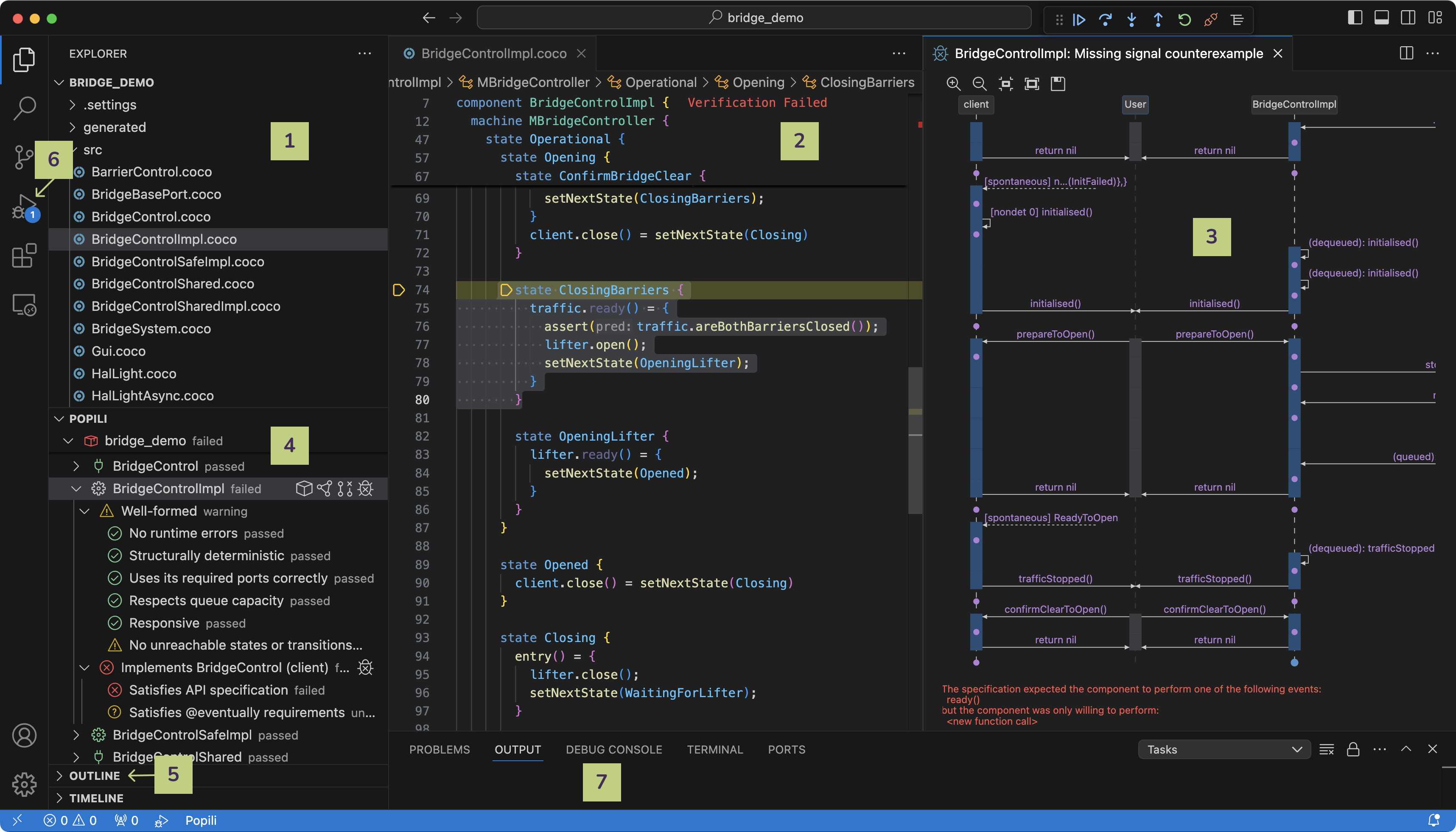Toggle the output scroll lock
This screenshot has height=832, width=1456.
pyautogui.click(x=1353, y=749)
